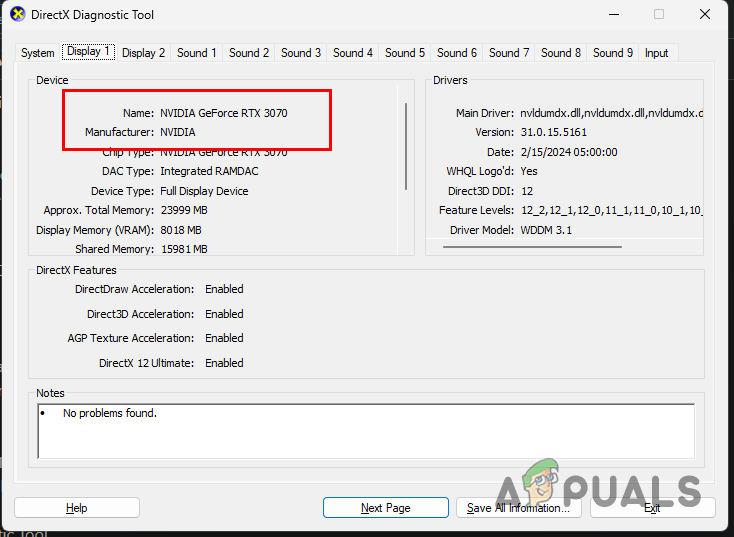Select the Sound 8 tab
Screen dimensions: 734x537
(560, 53)
